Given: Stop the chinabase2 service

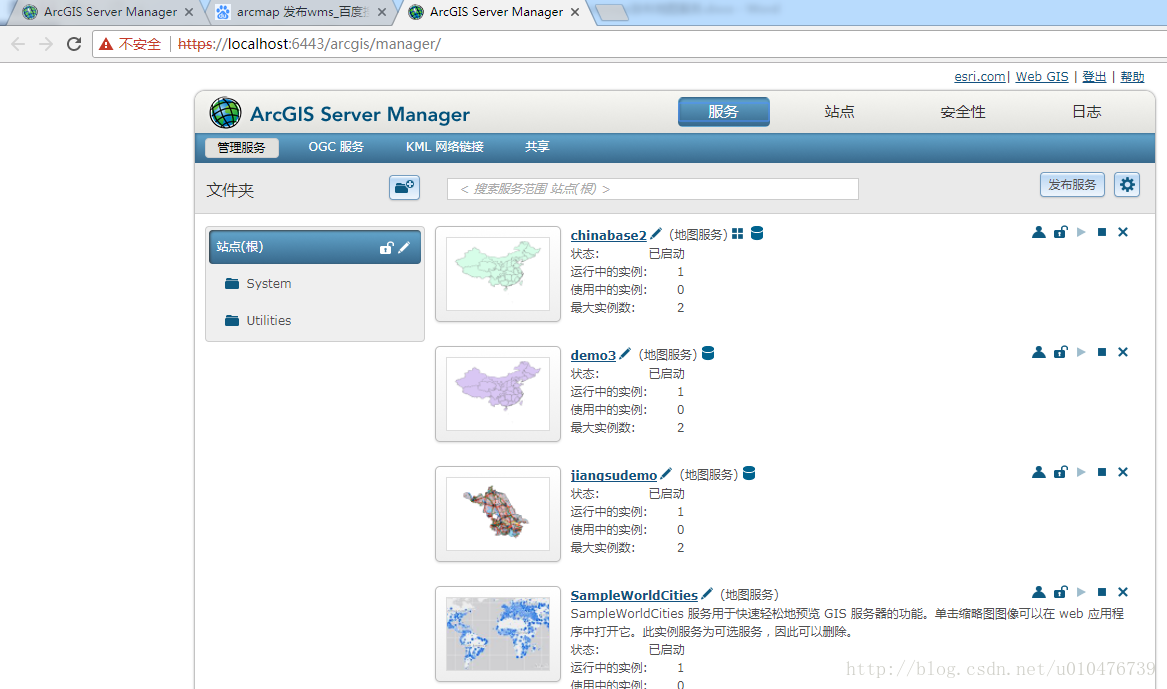Looking at the screenshot, I should 1102,232.
